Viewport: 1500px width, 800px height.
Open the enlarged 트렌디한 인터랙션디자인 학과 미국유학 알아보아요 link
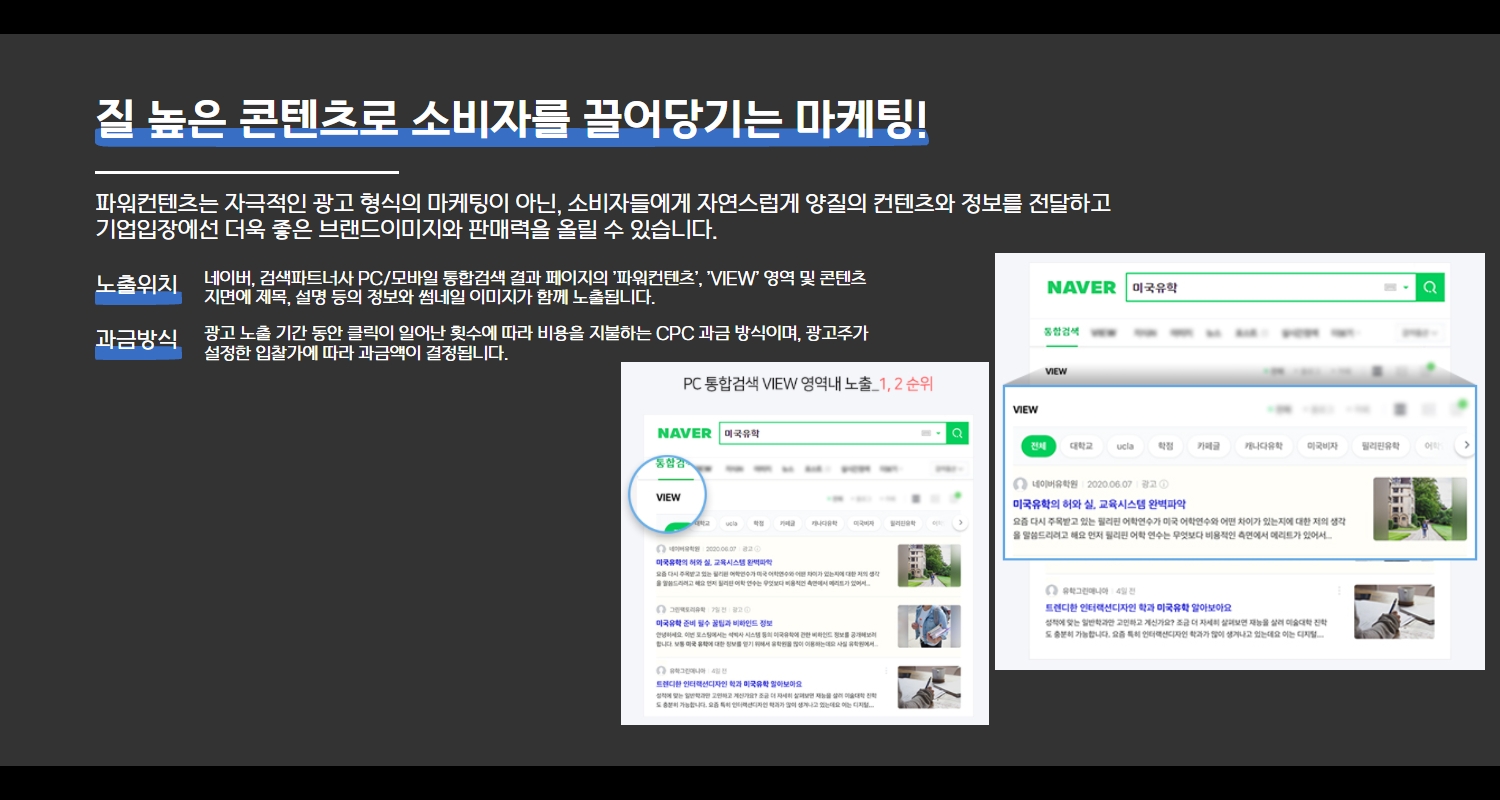tap(1138, 608)
